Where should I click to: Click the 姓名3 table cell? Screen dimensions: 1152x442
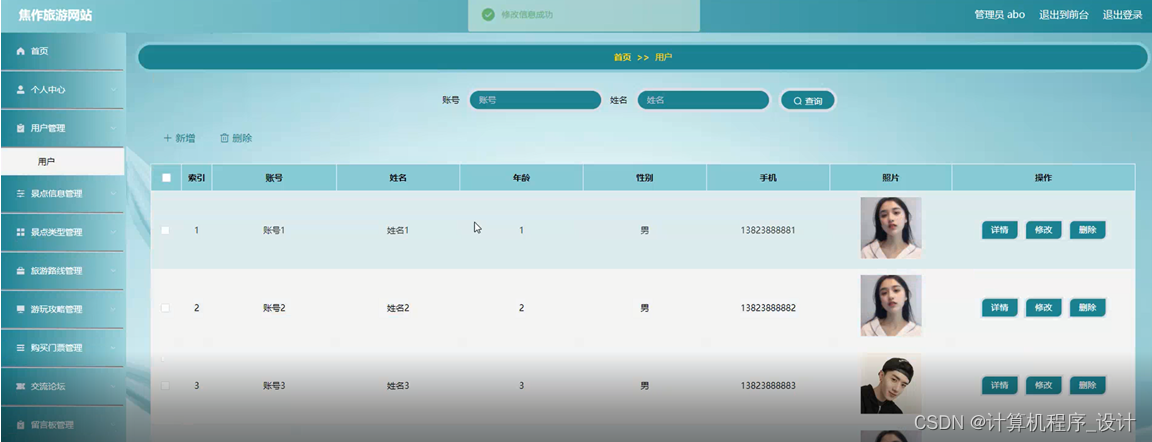coord(398,385)
